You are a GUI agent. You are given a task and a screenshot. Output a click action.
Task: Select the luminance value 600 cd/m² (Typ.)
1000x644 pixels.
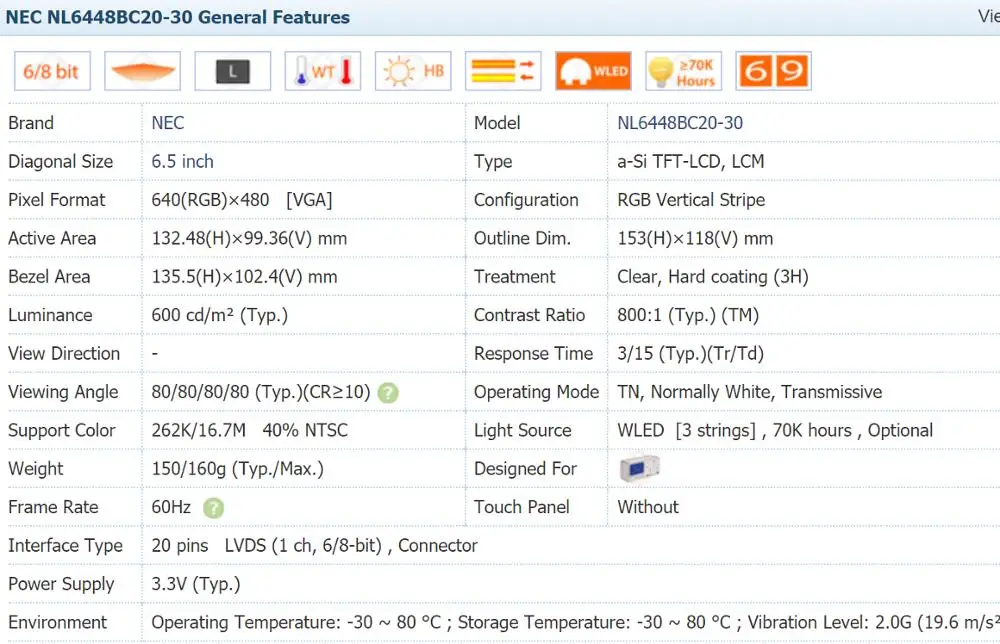point(219,315)
